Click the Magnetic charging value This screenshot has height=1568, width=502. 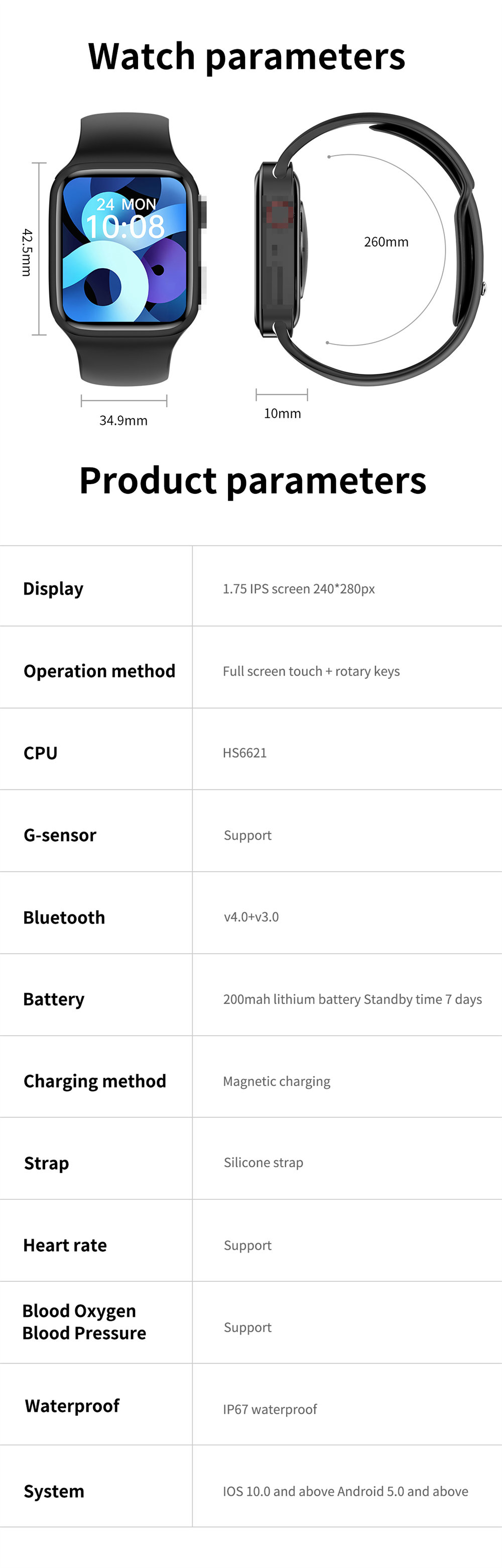click(x=276, y=1082)
